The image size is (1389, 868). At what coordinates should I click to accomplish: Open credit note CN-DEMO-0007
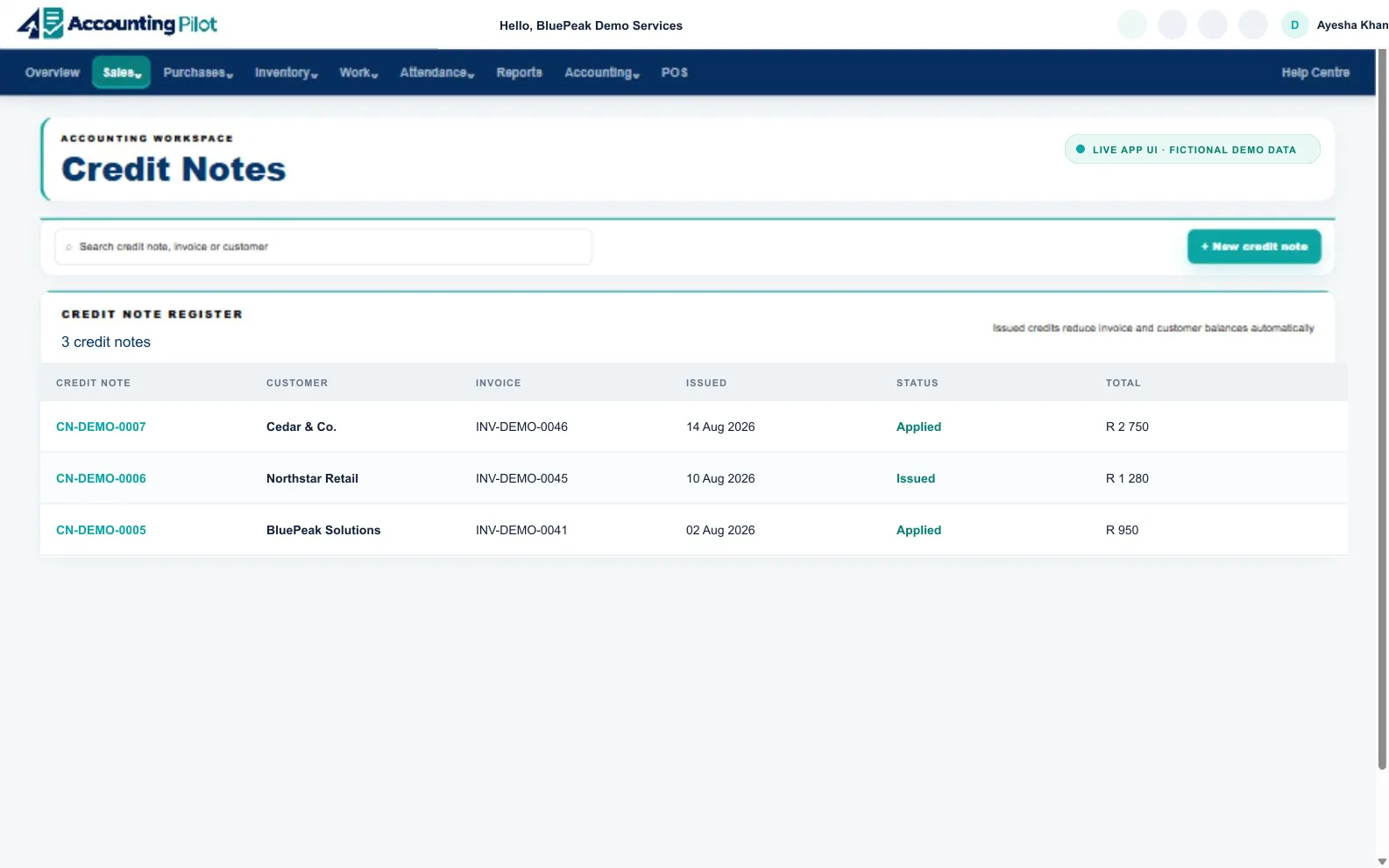pos(101,427)
